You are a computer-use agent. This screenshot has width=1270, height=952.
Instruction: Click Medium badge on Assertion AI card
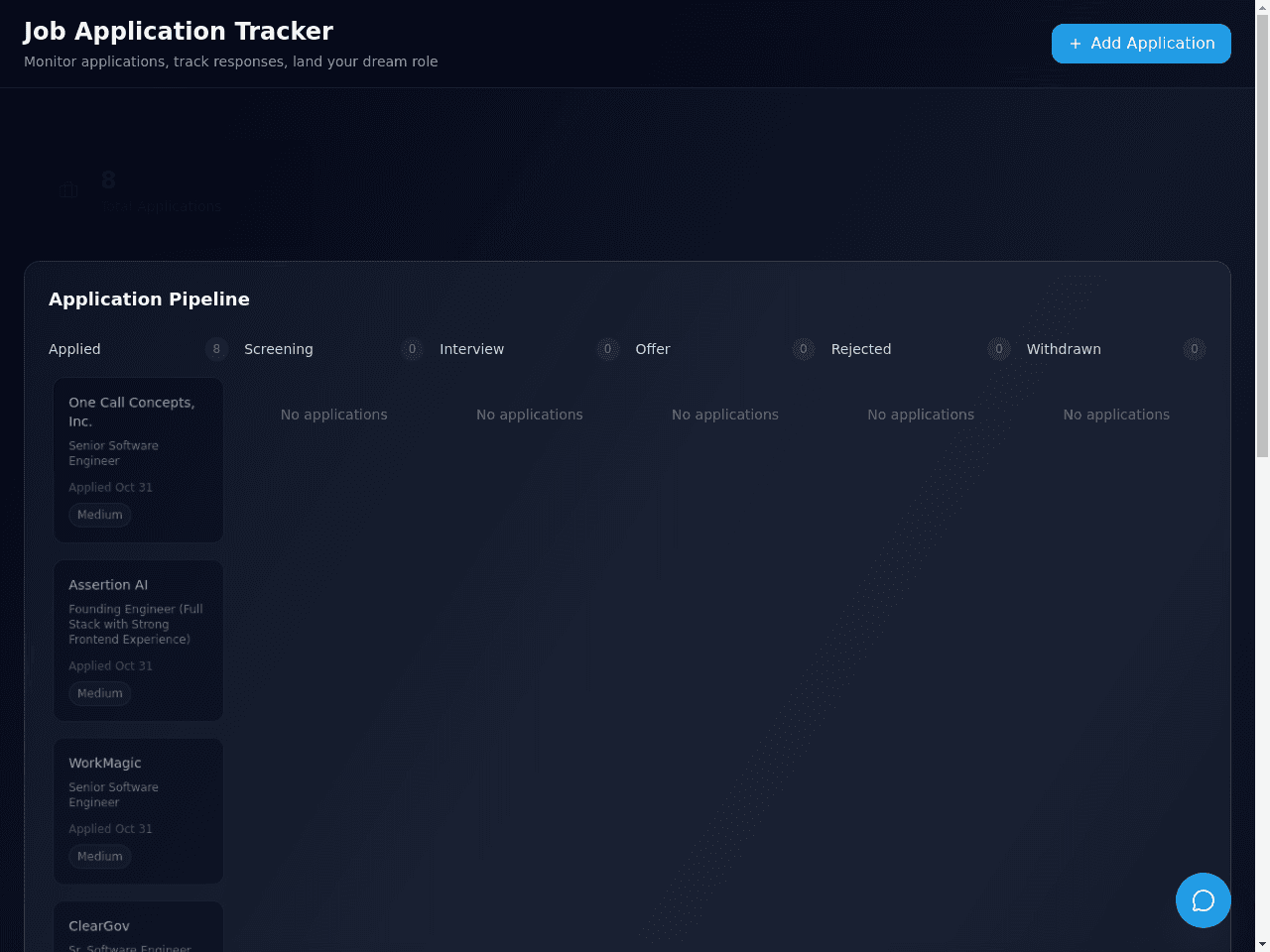[100, 693]
